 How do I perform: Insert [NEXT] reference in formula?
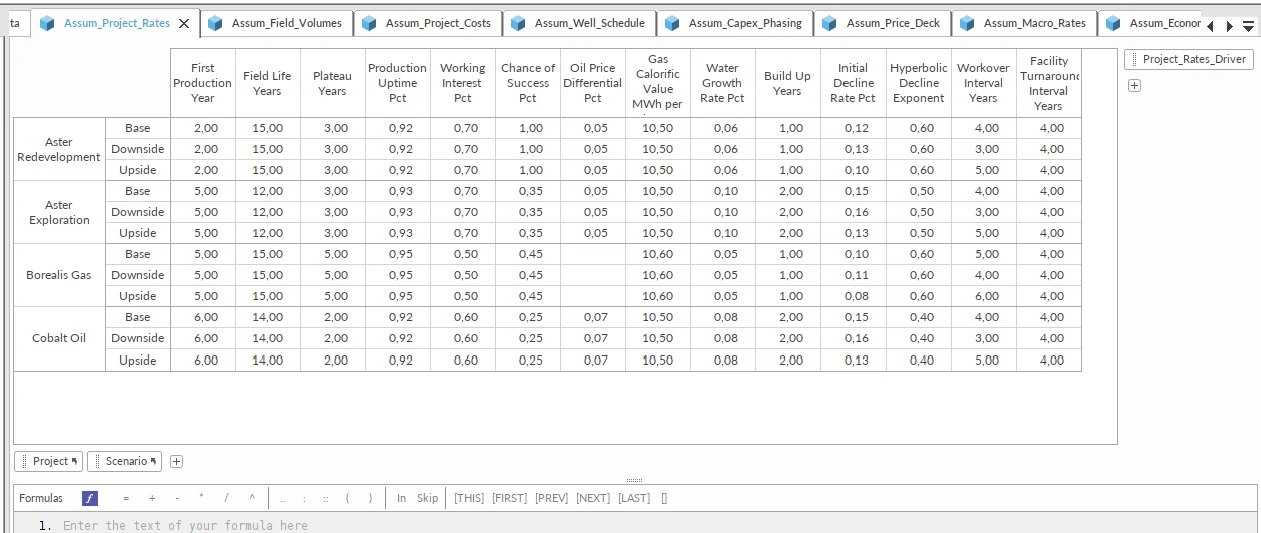click(x=593, y=498)
